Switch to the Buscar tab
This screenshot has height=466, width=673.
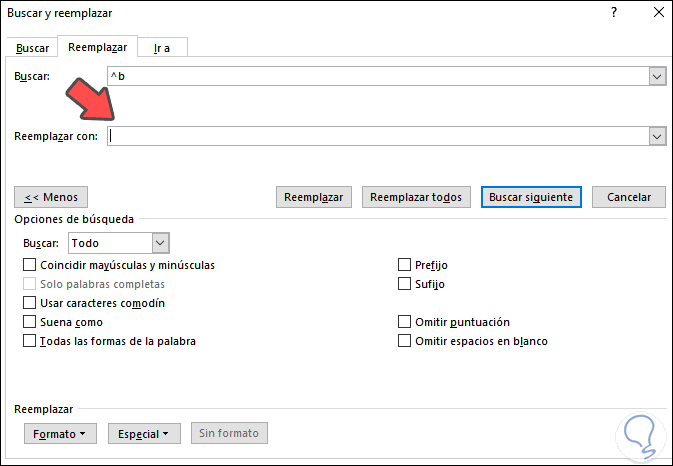(32, 48)
